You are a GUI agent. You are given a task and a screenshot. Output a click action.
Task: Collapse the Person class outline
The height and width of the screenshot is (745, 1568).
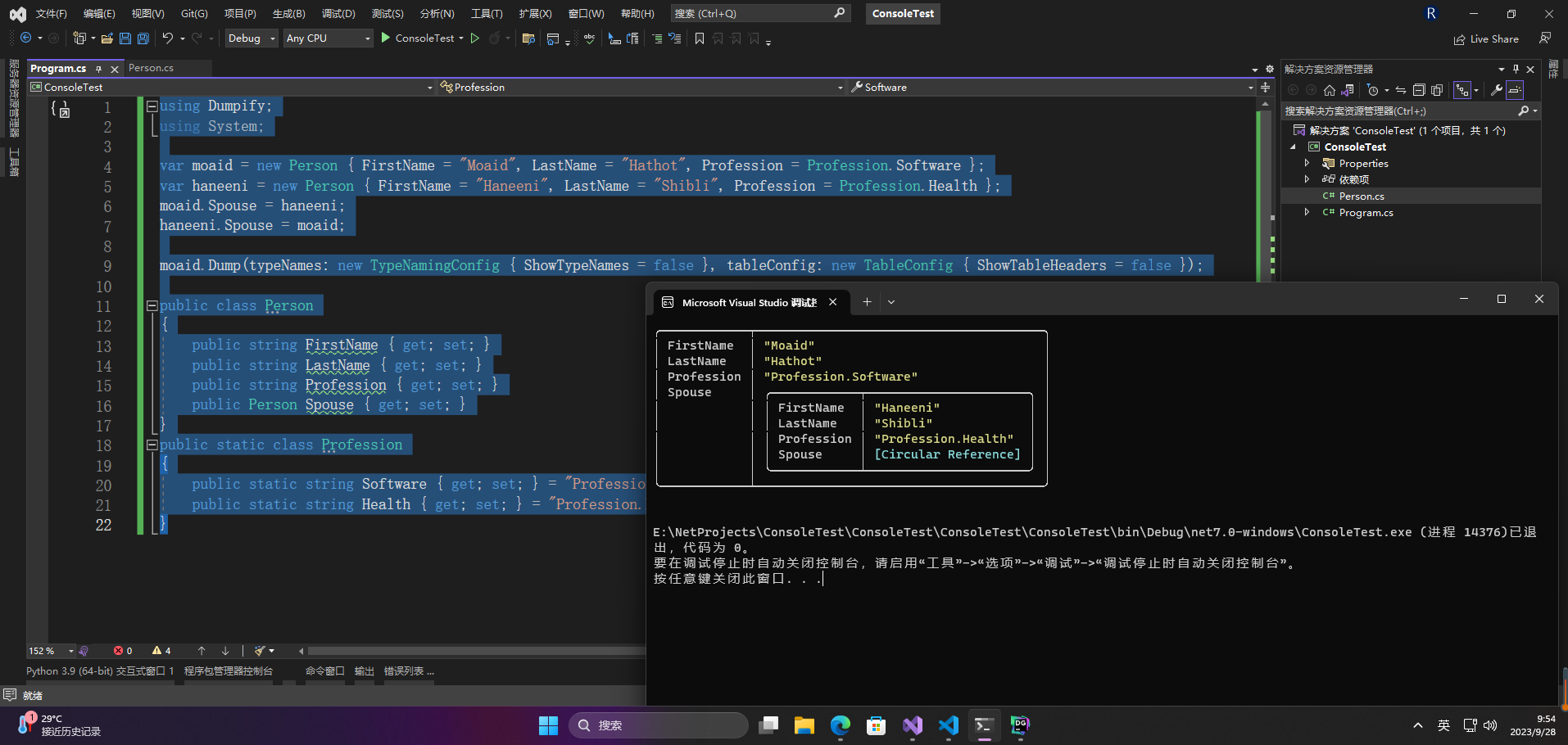click(x=152, y=305)
